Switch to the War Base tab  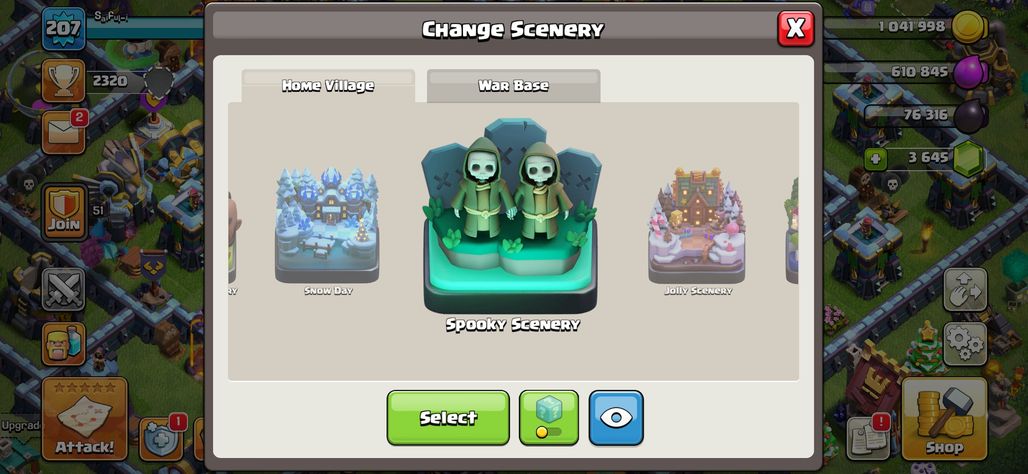[x=513, y=86]
